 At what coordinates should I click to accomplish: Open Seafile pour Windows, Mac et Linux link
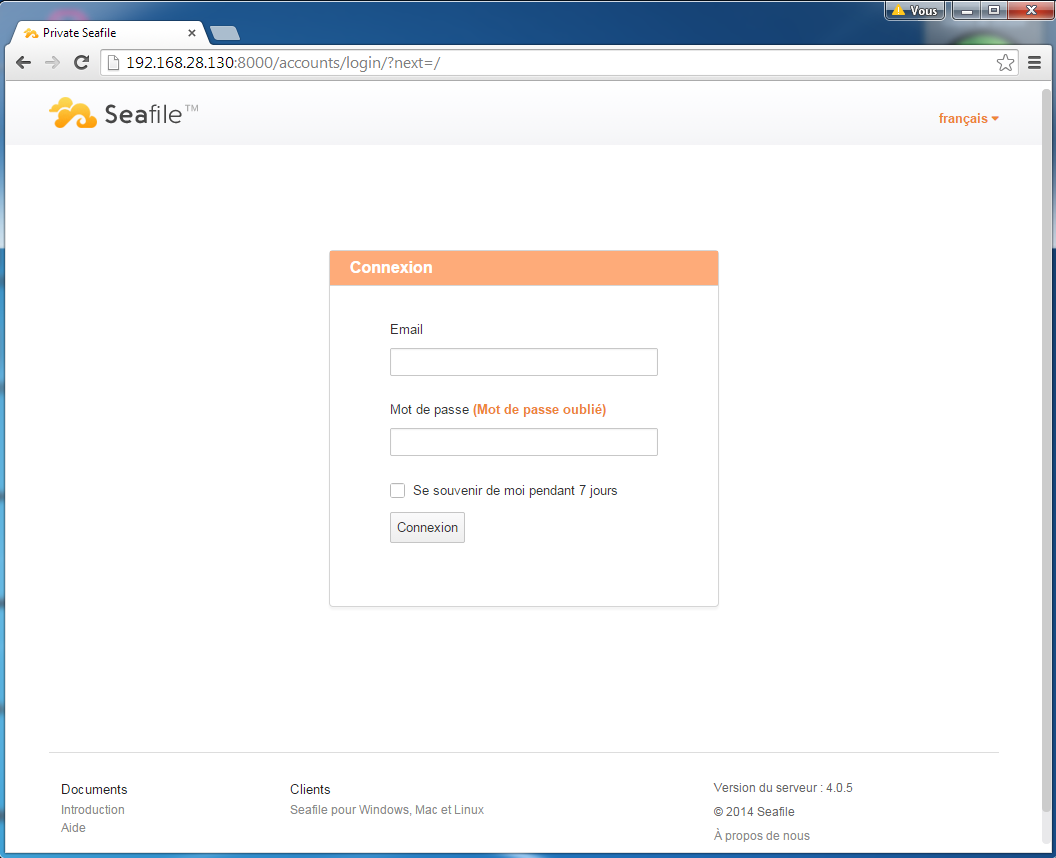387,810
